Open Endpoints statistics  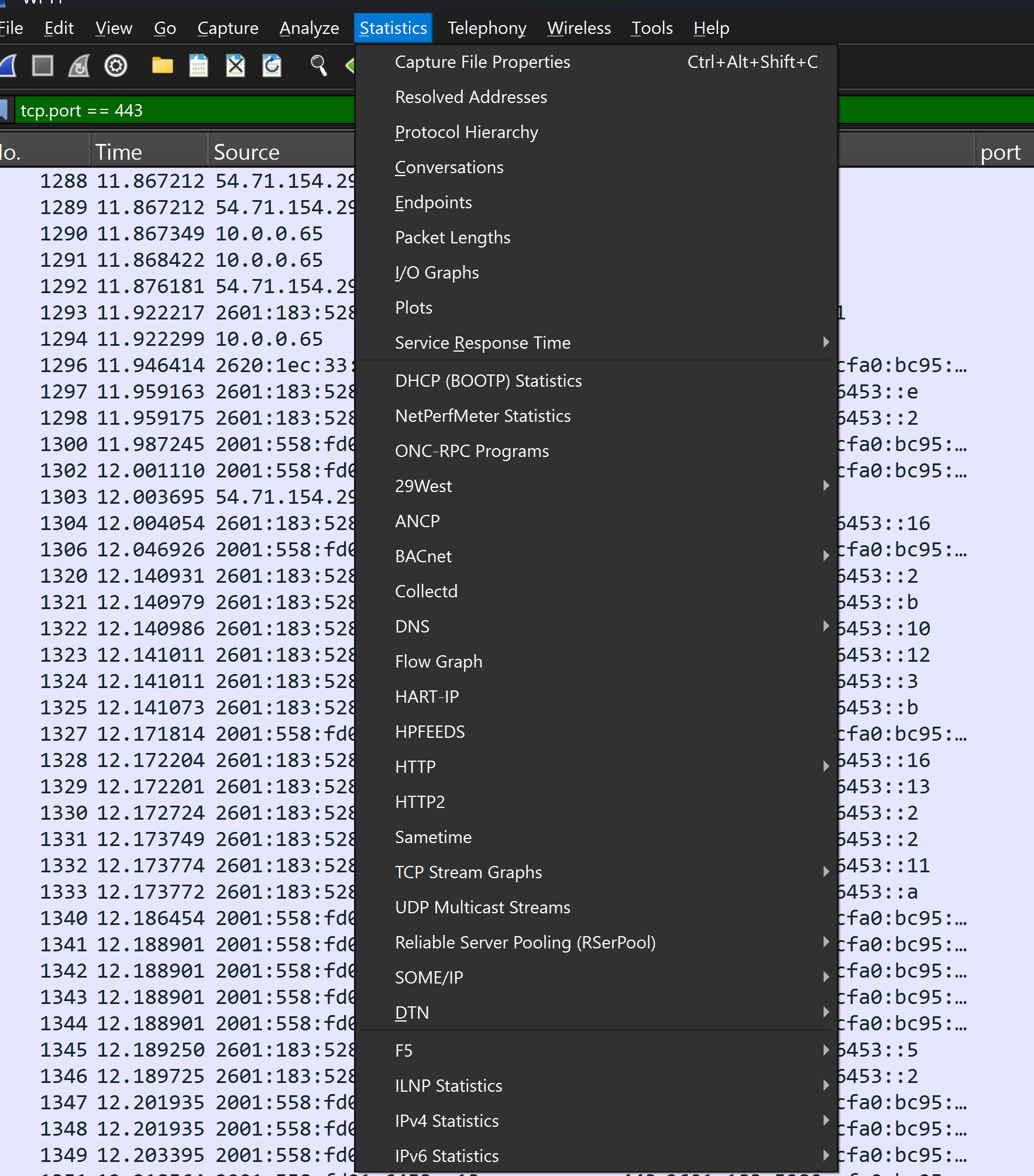pos(596,202)
